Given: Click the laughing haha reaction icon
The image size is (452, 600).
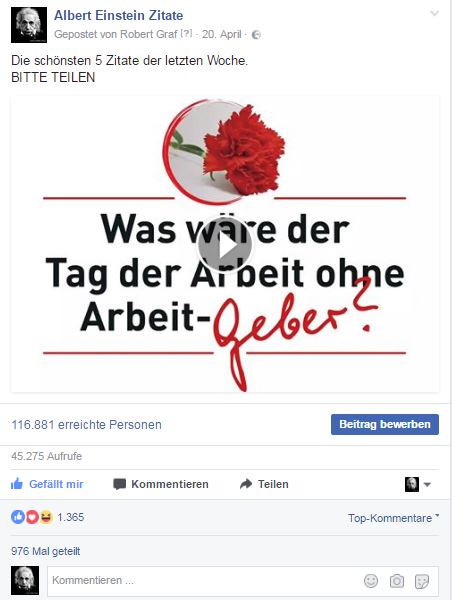Looking at the screenshot, I should tap(46, 517).
